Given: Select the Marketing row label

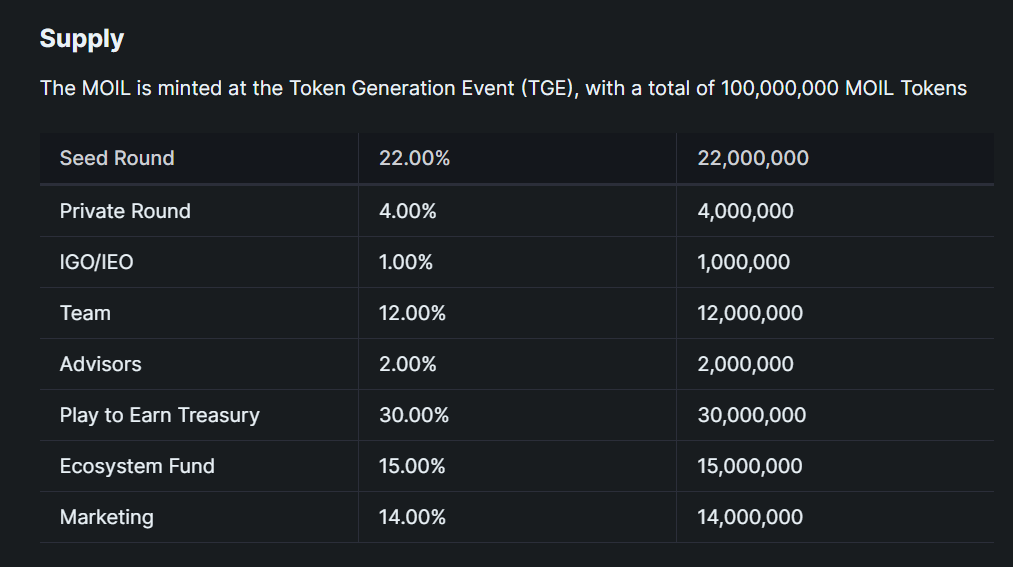Looking at the screenshot, I should click(x=107, y=517).
